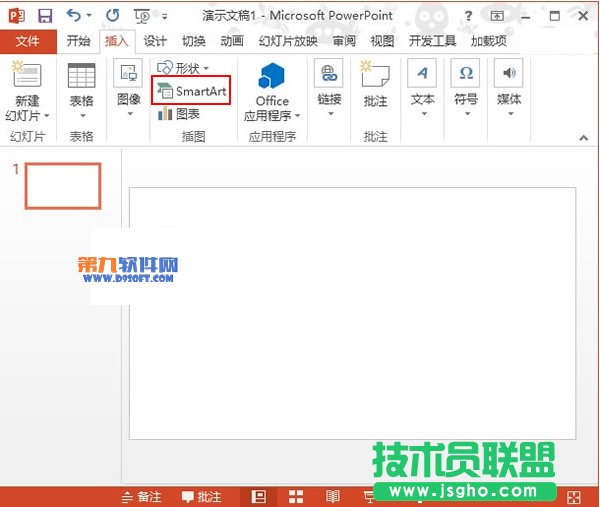Switch to the 审阅 review tab
Screen dimensions: 600x507
pyautogui.click(x=344, y=41)
